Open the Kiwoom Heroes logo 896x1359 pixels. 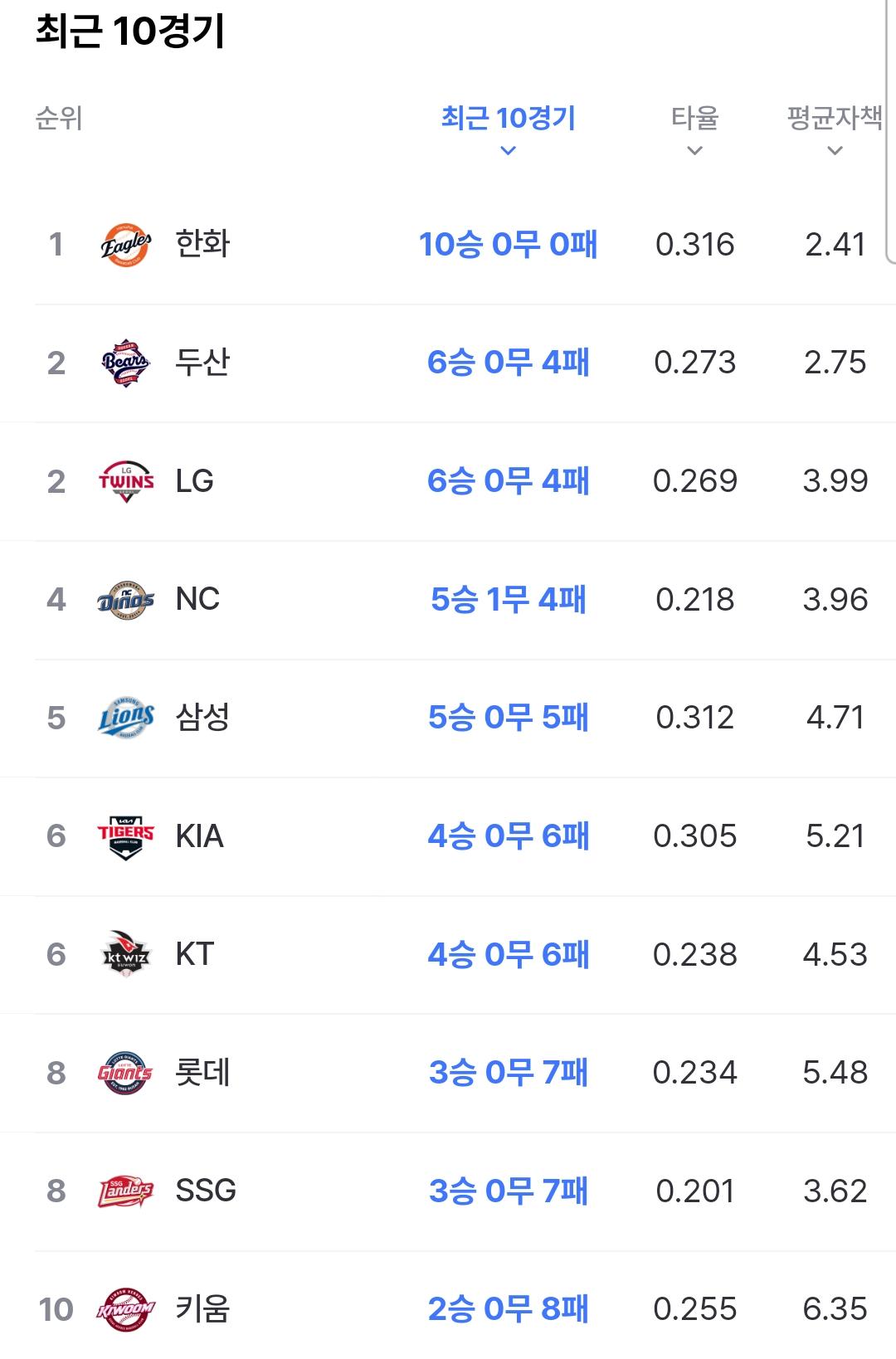coord(126,1309)
